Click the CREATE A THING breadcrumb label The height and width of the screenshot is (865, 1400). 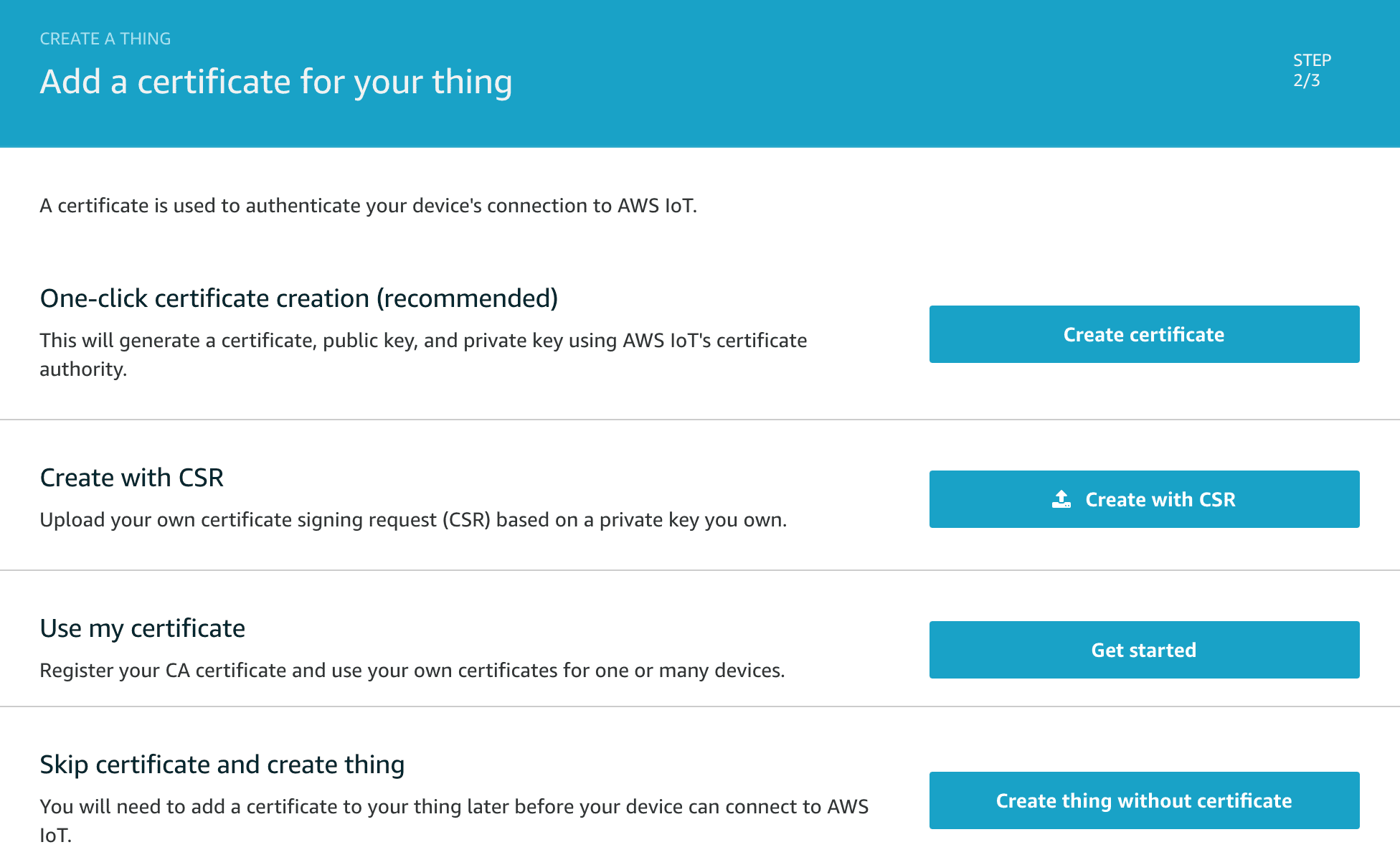[105, 38]
